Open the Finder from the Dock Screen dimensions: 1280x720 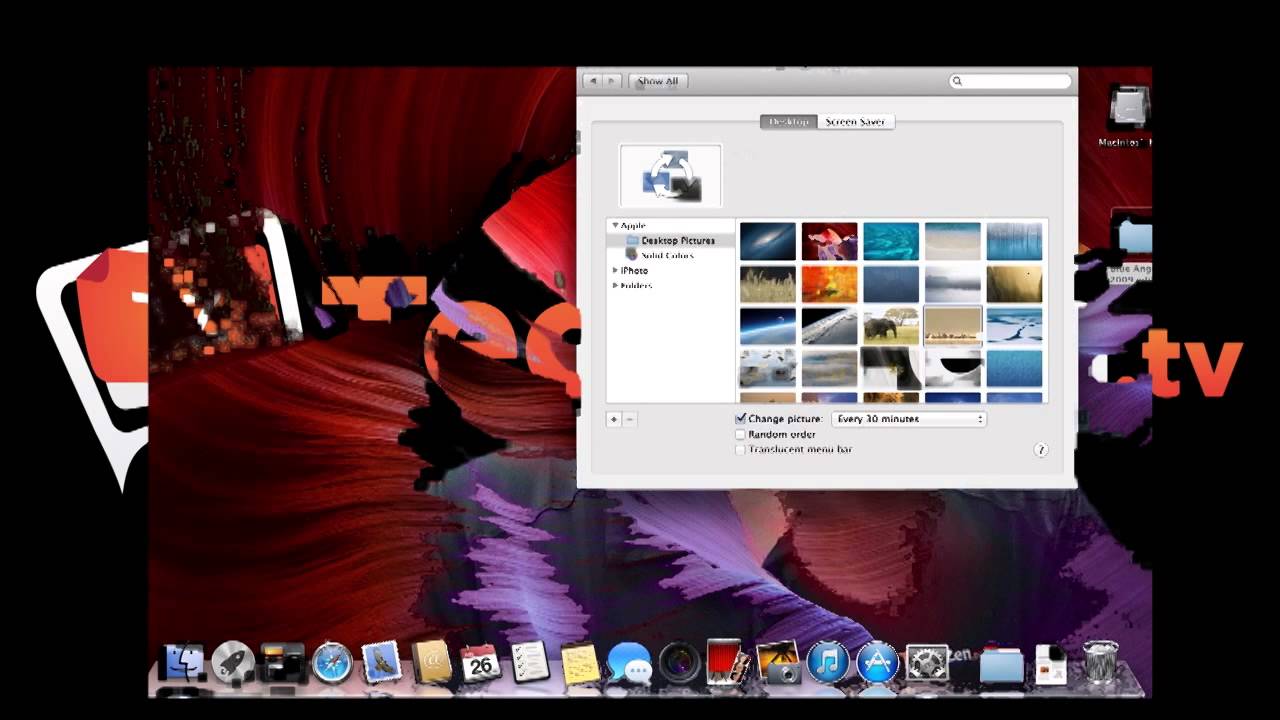186,662
